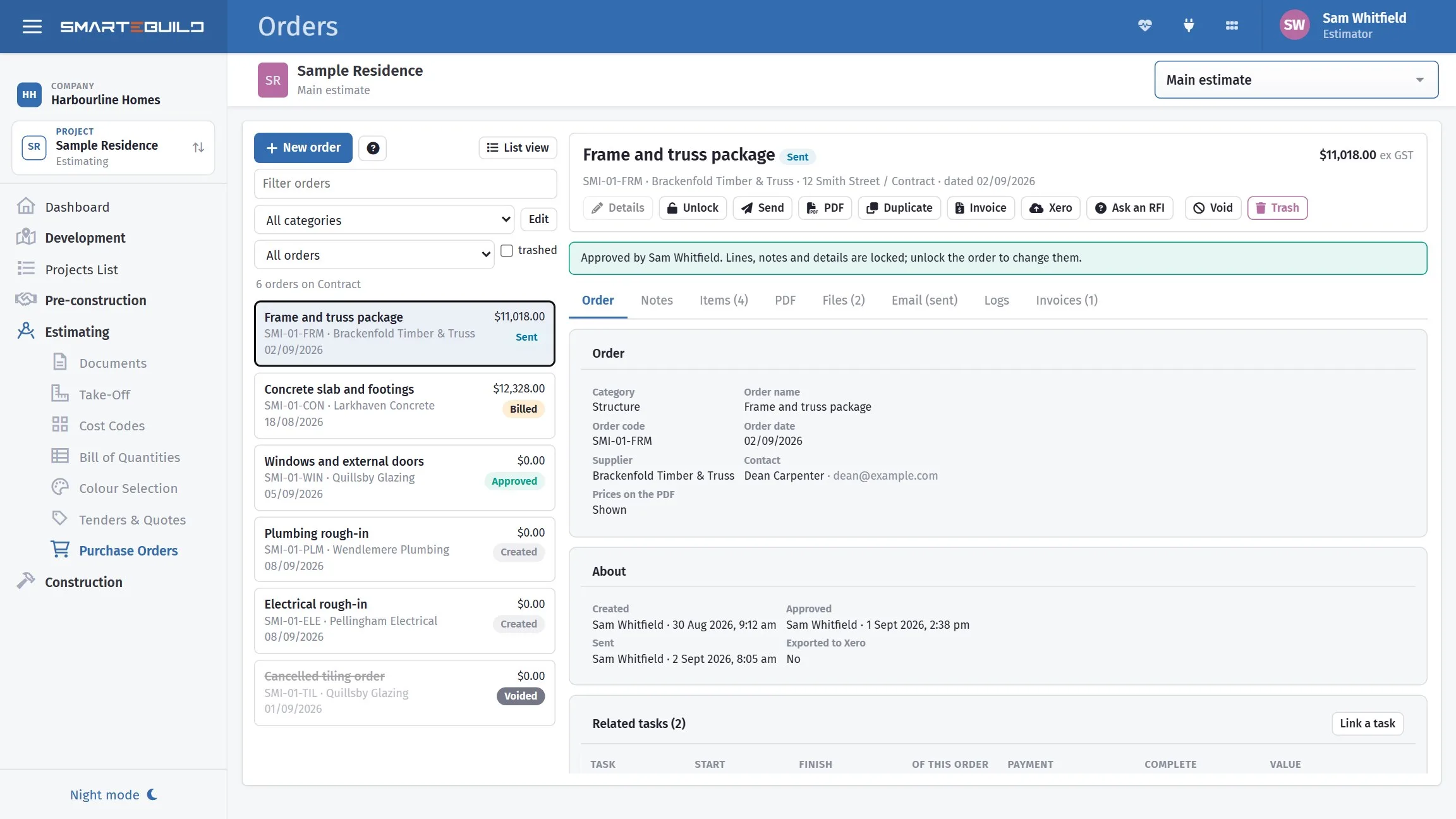Swap project using the arrows icon

click(x=198, y=147)
